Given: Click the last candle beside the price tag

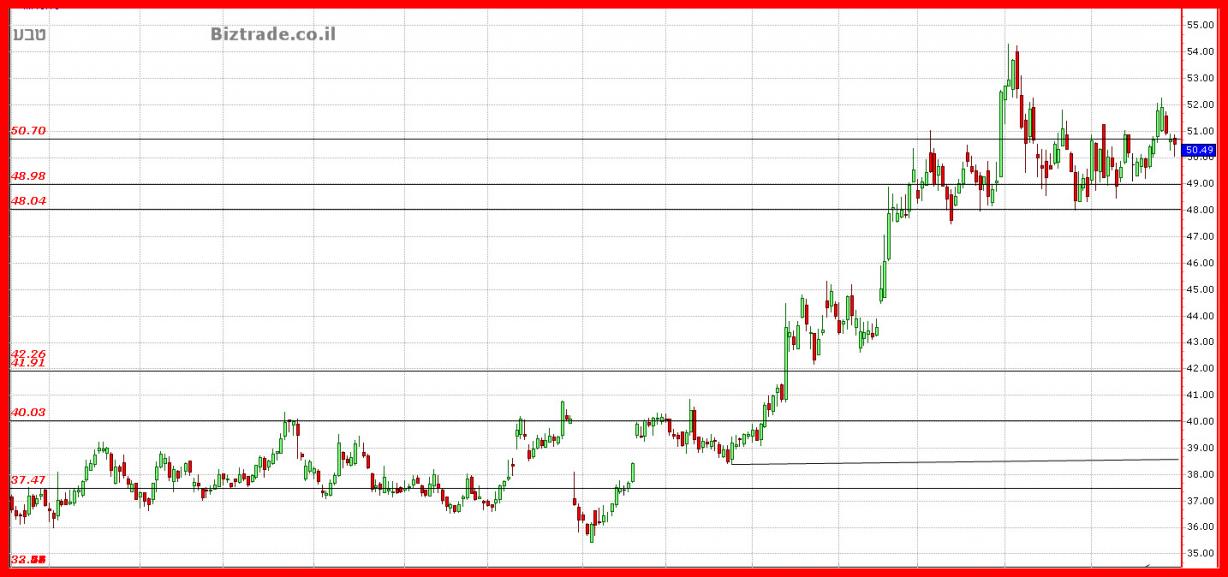Looking at the screenshot, I should coord(1174,144).
